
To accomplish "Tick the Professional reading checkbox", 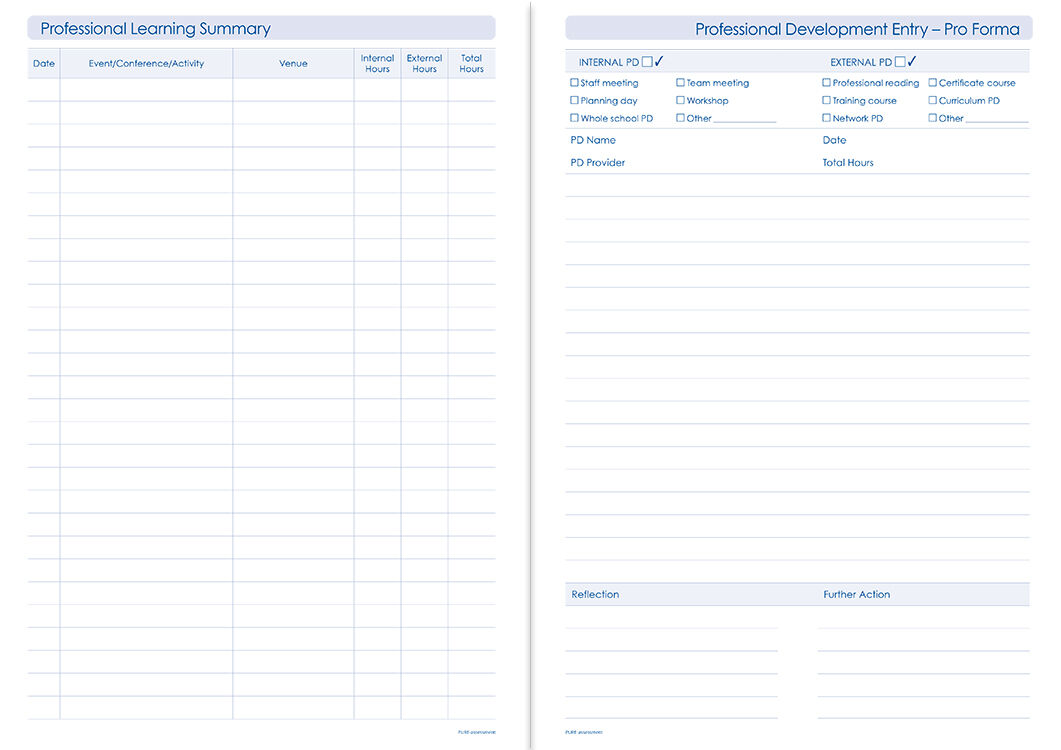I will tap(826, 83).
